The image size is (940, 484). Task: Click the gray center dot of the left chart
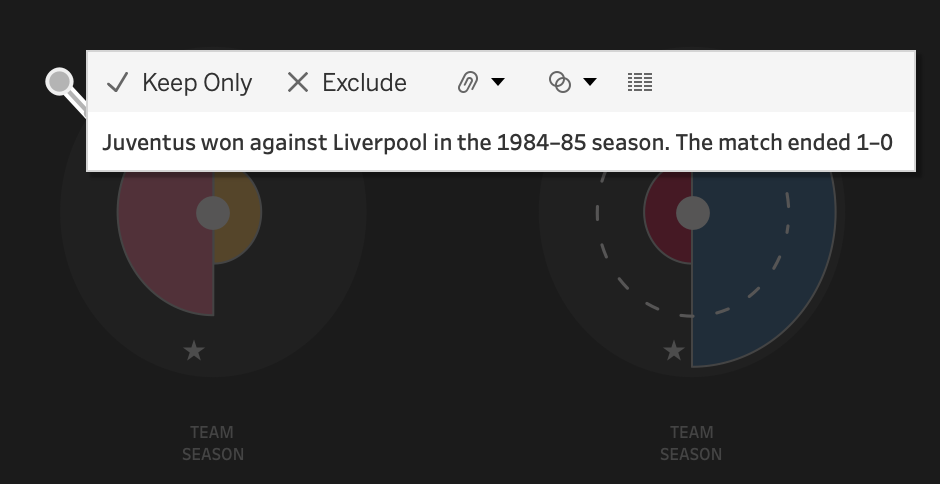(213, 212)
